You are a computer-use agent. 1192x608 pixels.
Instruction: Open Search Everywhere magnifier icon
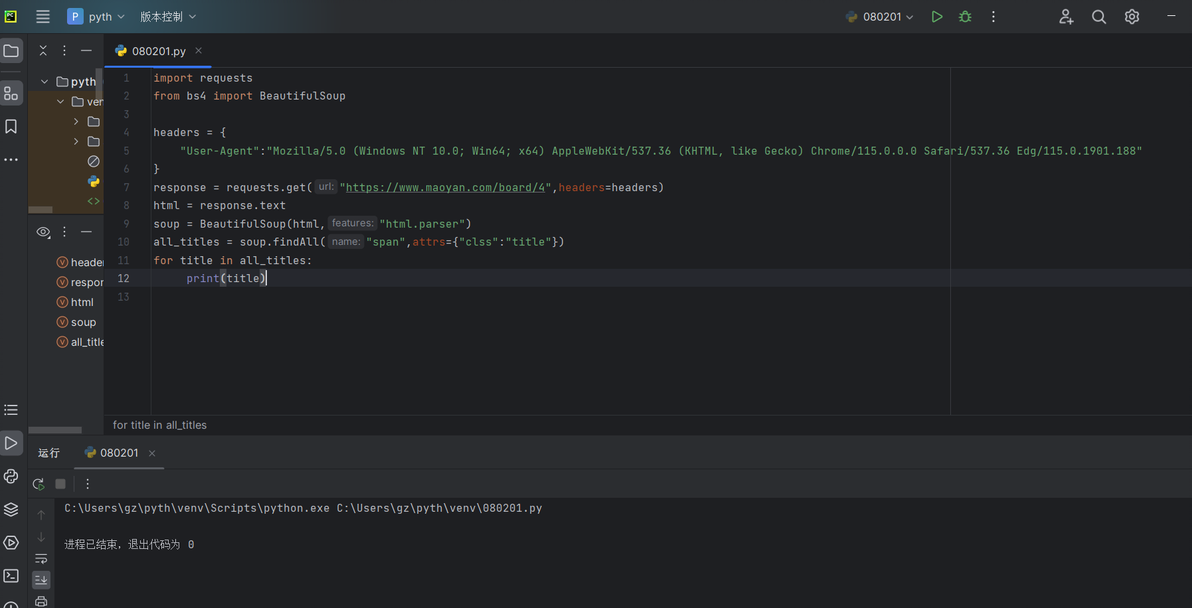[x=1098, y=17]
